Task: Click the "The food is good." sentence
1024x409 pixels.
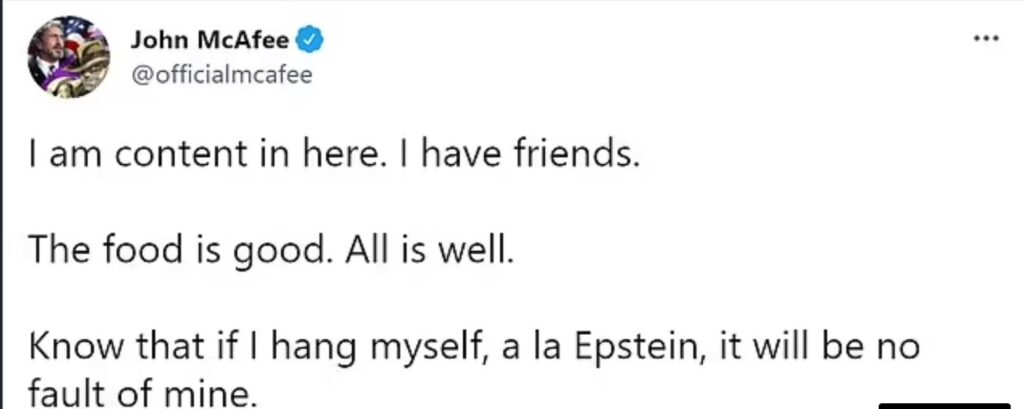Action: click(176, 252)
